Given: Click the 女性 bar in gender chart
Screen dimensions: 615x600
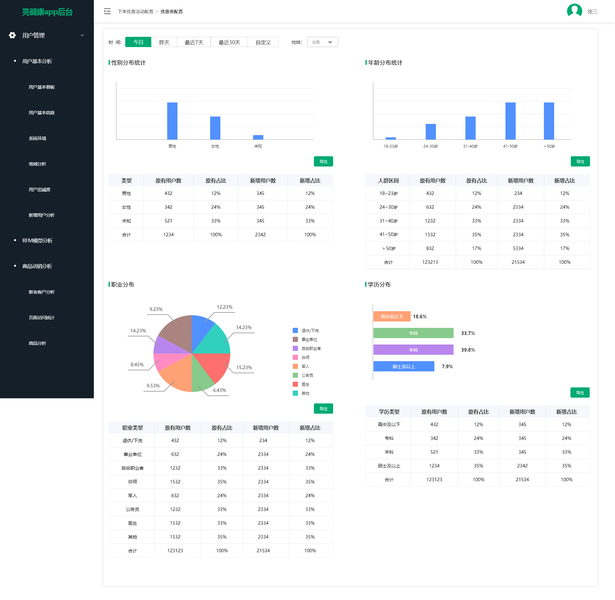Looking at the screenshot, I should click(215, 128).
